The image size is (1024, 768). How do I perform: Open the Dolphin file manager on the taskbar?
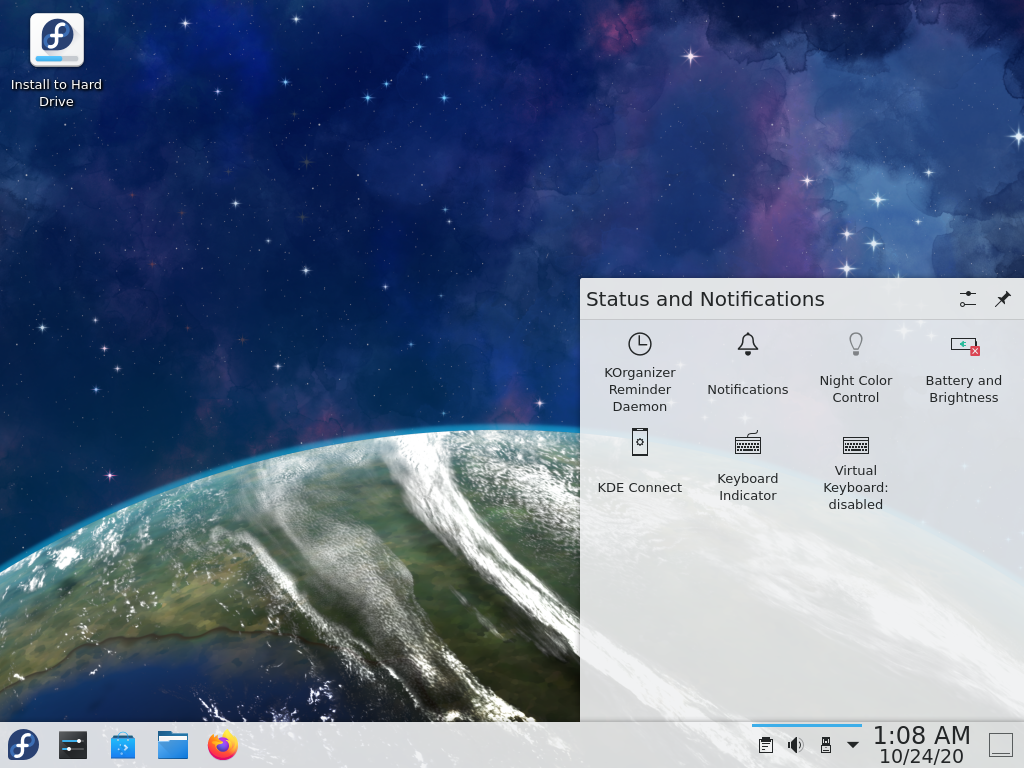173,745
